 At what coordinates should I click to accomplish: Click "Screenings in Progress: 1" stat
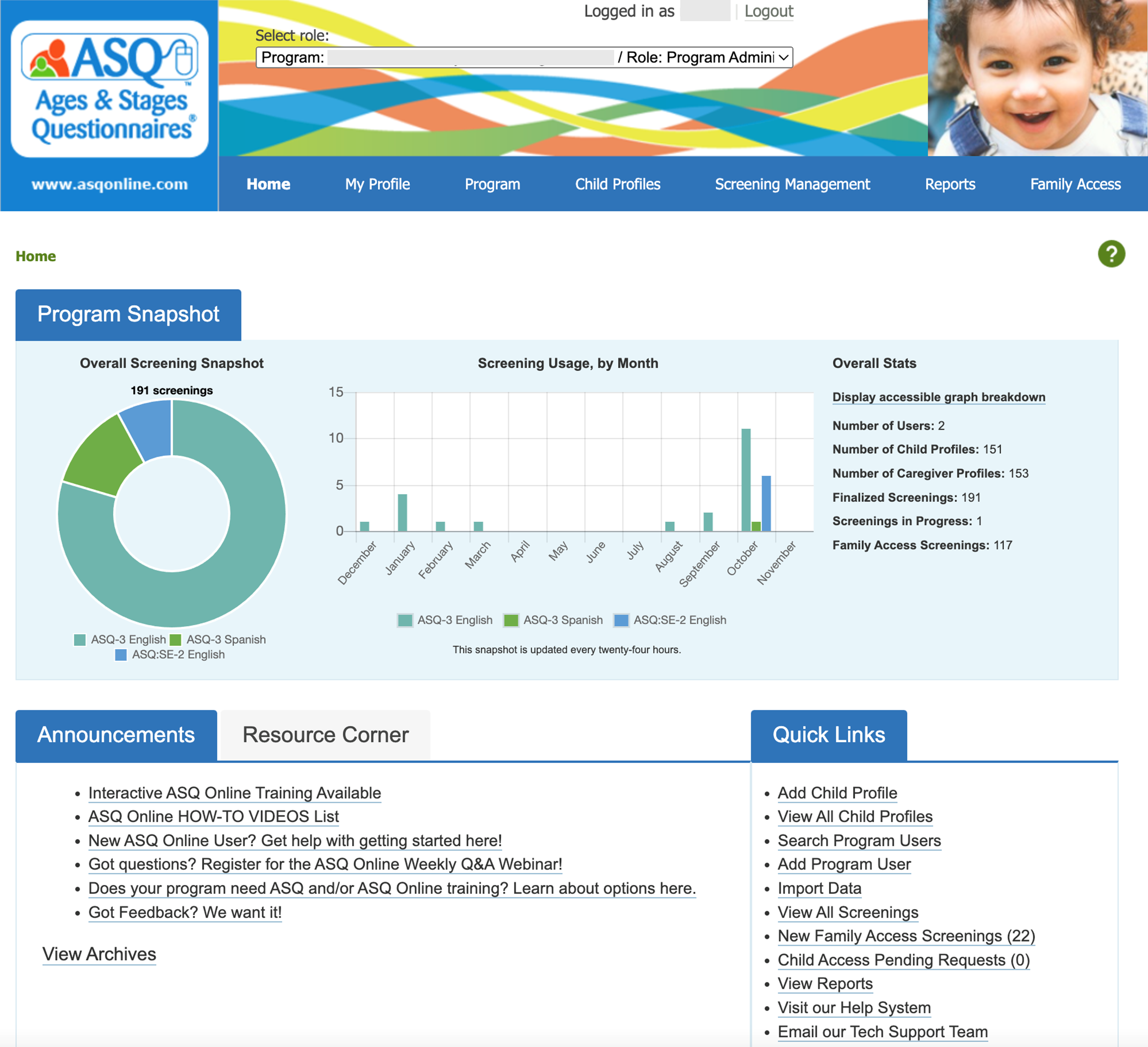tap(907, 521)
